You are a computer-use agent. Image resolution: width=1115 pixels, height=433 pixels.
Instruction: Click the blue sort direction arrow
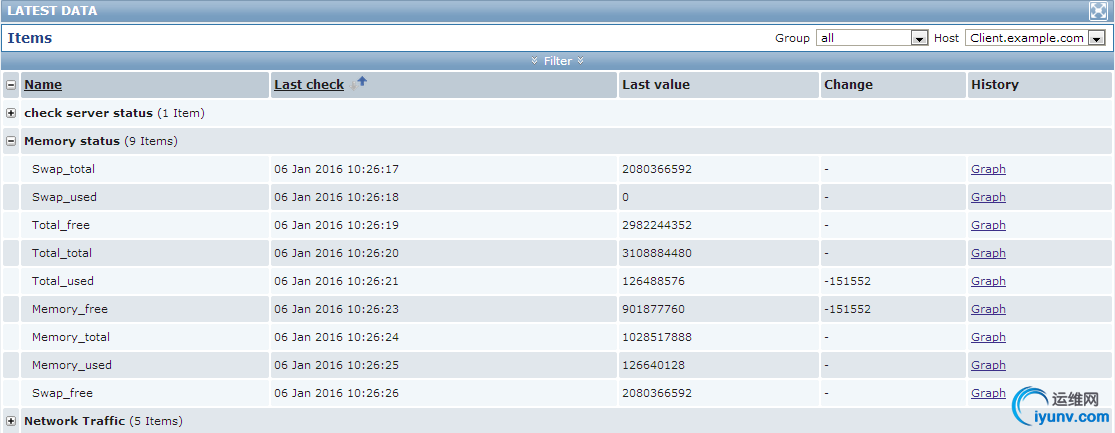[x=362, y=82]
